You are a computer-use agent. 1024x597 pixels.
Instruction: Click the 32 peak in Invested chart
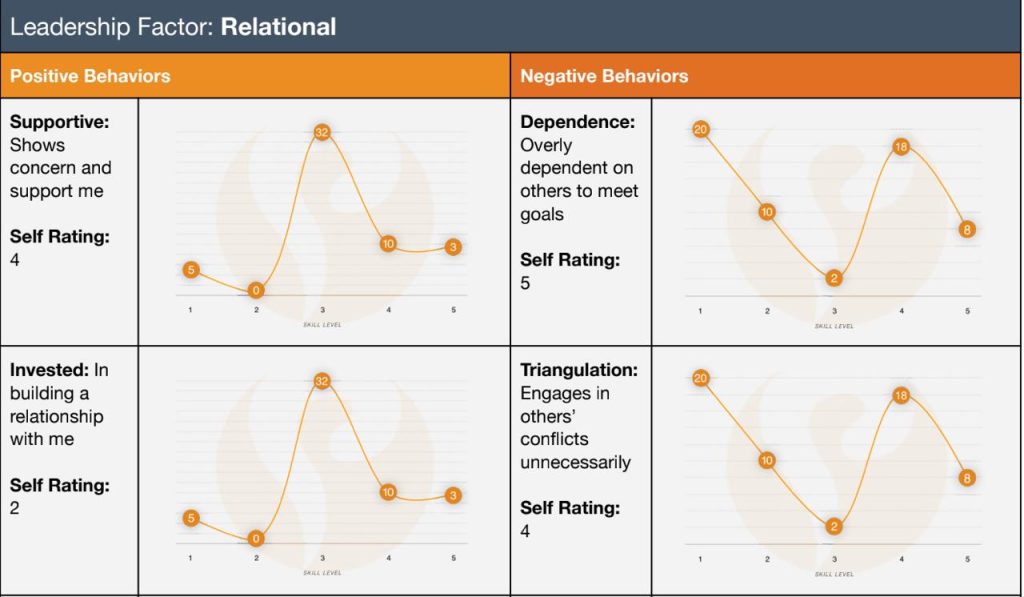coord(322,381)
